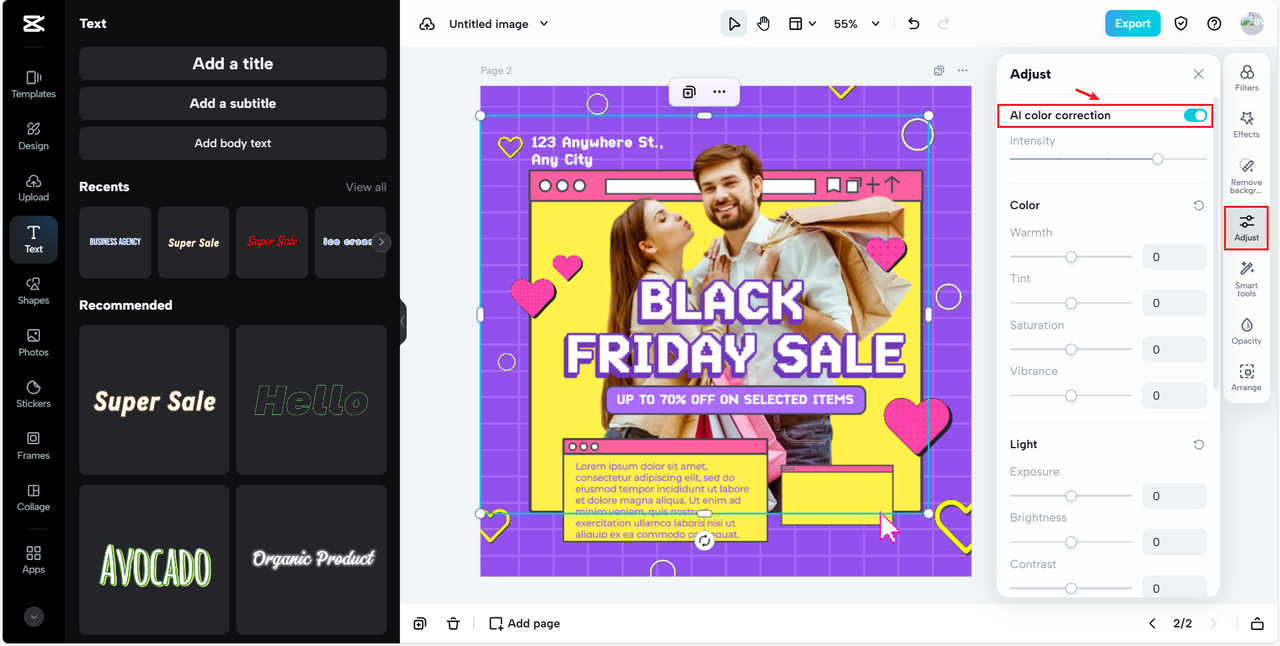Undo the last action

pos(913,24)
